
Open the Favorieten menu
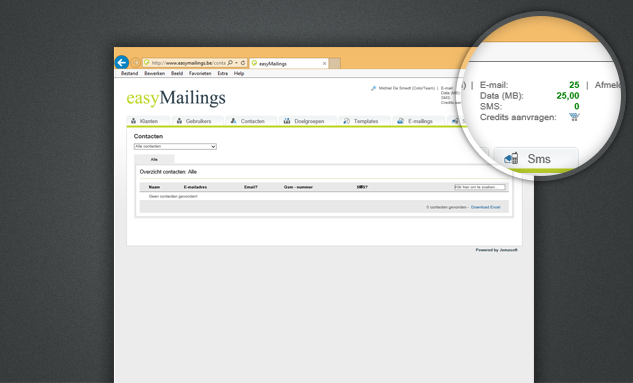(200, 73)
